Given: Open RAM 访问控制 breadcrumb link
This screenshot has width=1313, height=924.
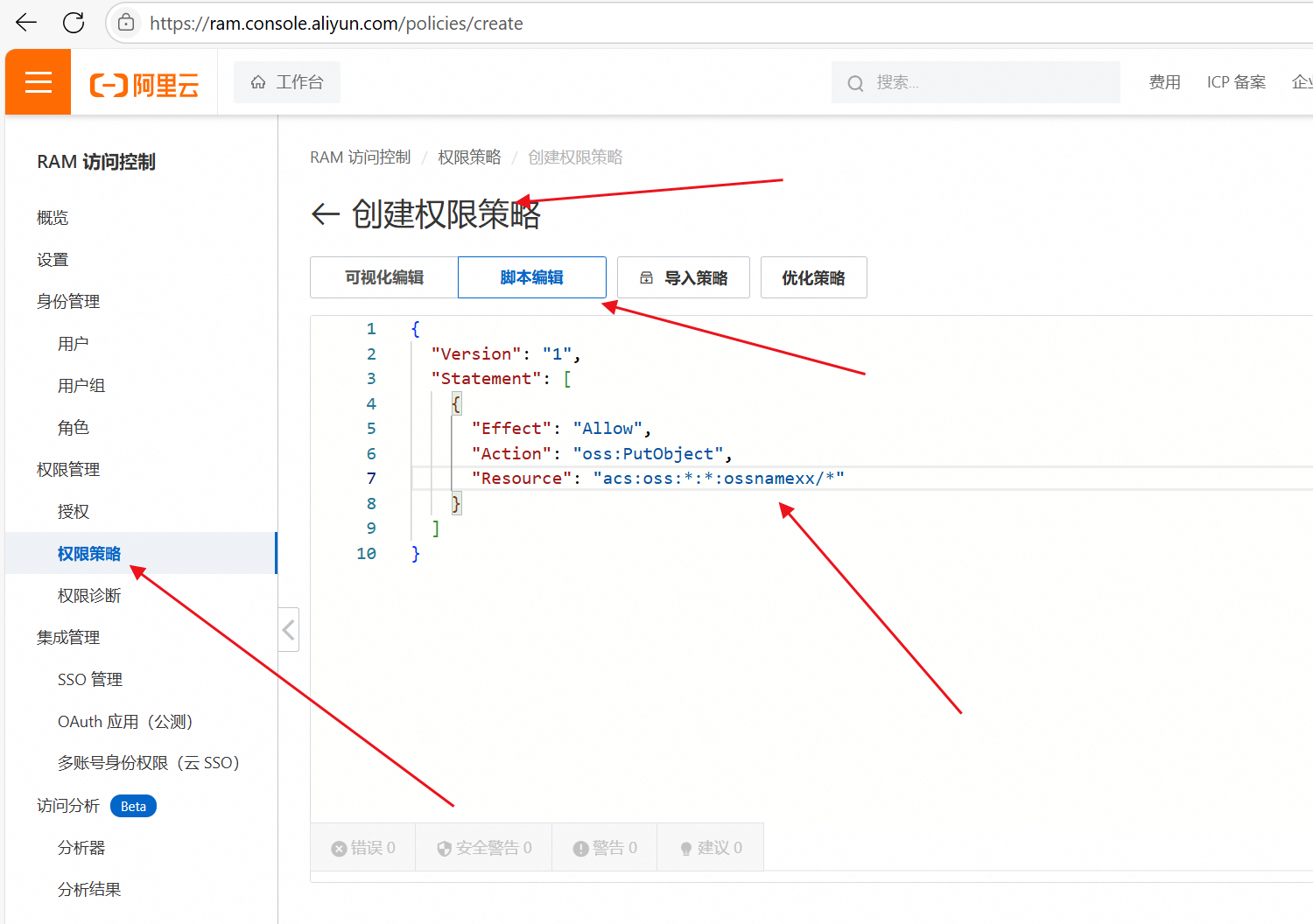Looking at the screenshot, I should 360,157.
